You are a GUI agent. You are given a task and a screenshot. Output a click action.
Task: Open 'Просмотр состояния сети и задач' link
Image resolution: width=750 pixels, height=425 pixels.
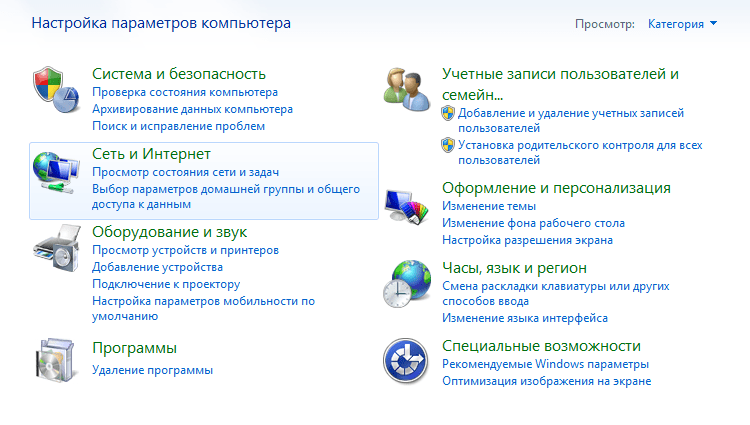click(x=186, y=172)
